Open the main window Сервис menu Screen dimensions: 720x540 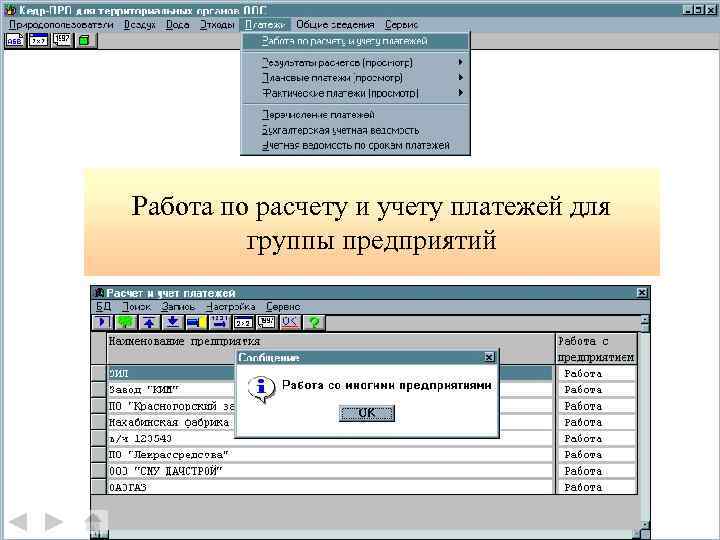(401, 25)
